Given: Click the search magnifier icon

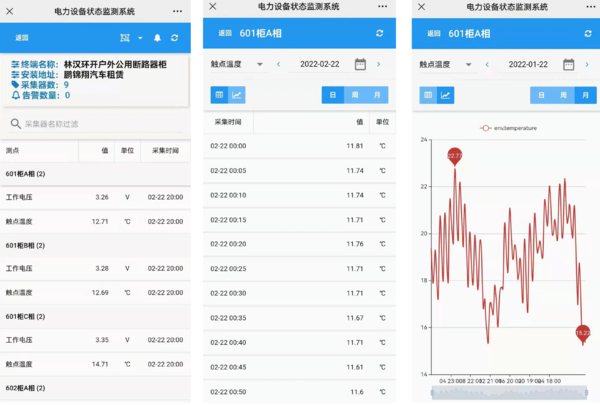Looking at the screenshot, I should tap(15, 124).
